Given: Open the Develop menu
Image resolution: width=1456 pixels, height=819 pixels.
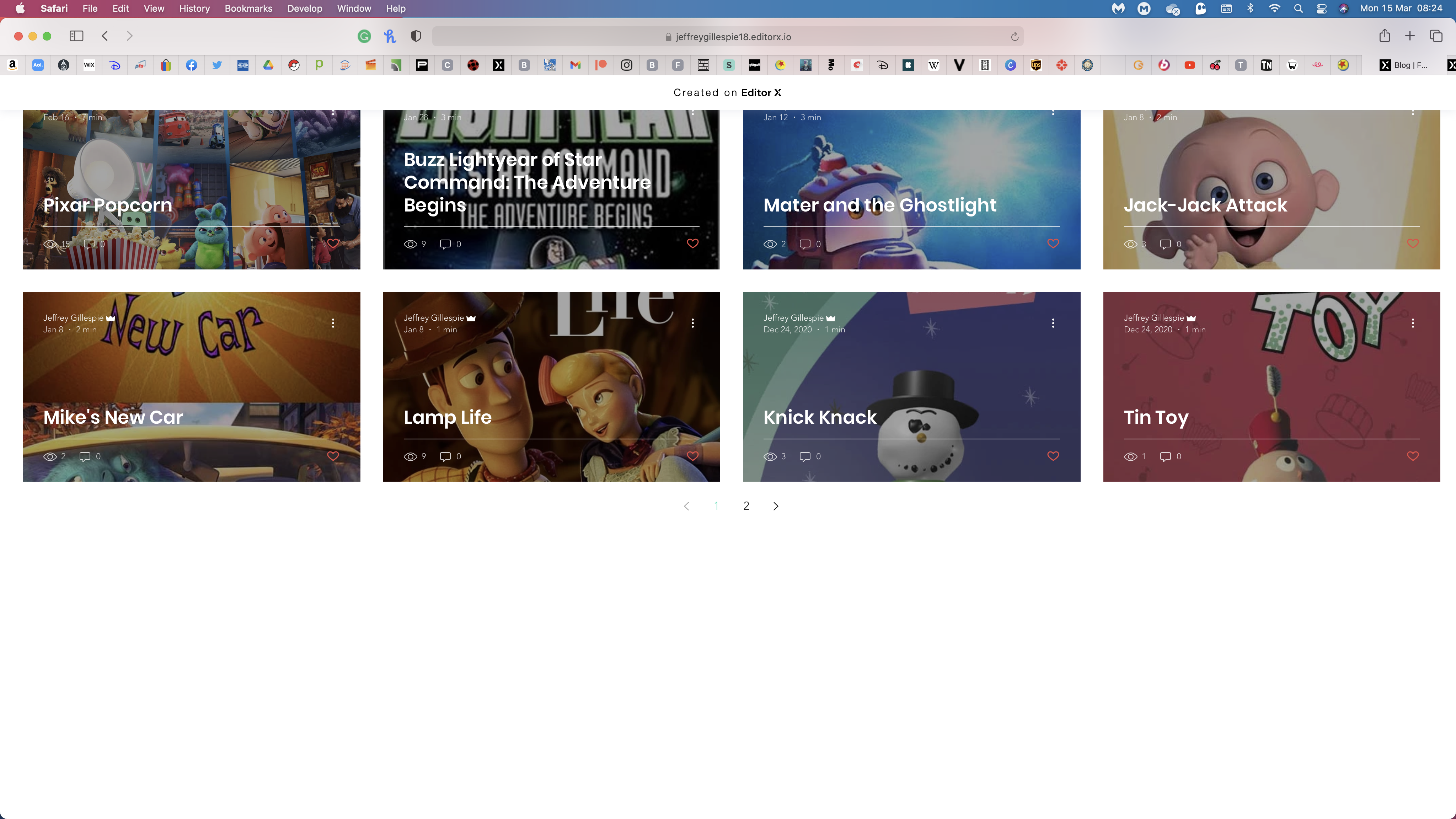Looking at the screenshot, I should point(304,9).
